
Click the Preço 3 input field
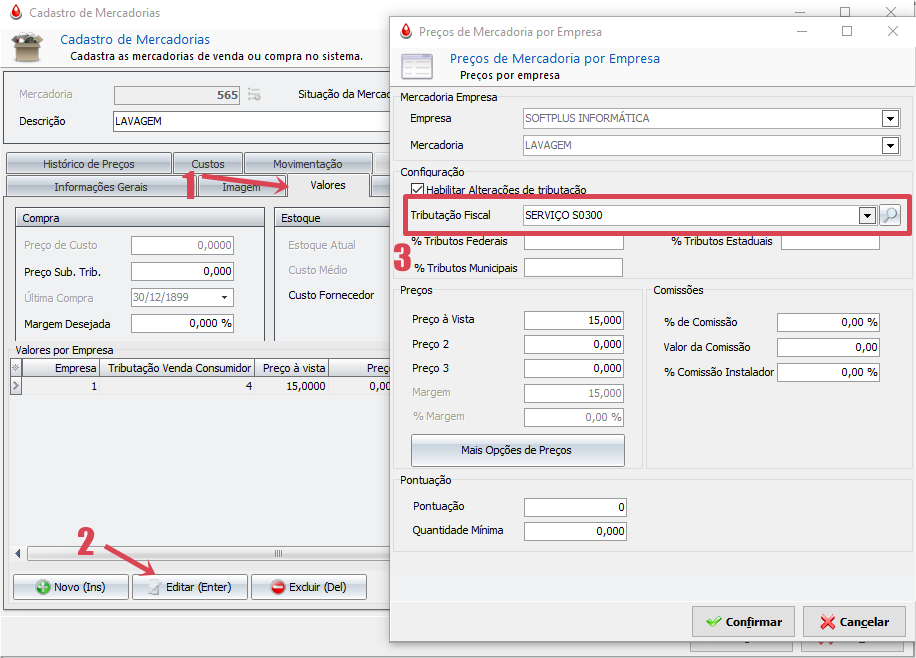tap(574, 369)
